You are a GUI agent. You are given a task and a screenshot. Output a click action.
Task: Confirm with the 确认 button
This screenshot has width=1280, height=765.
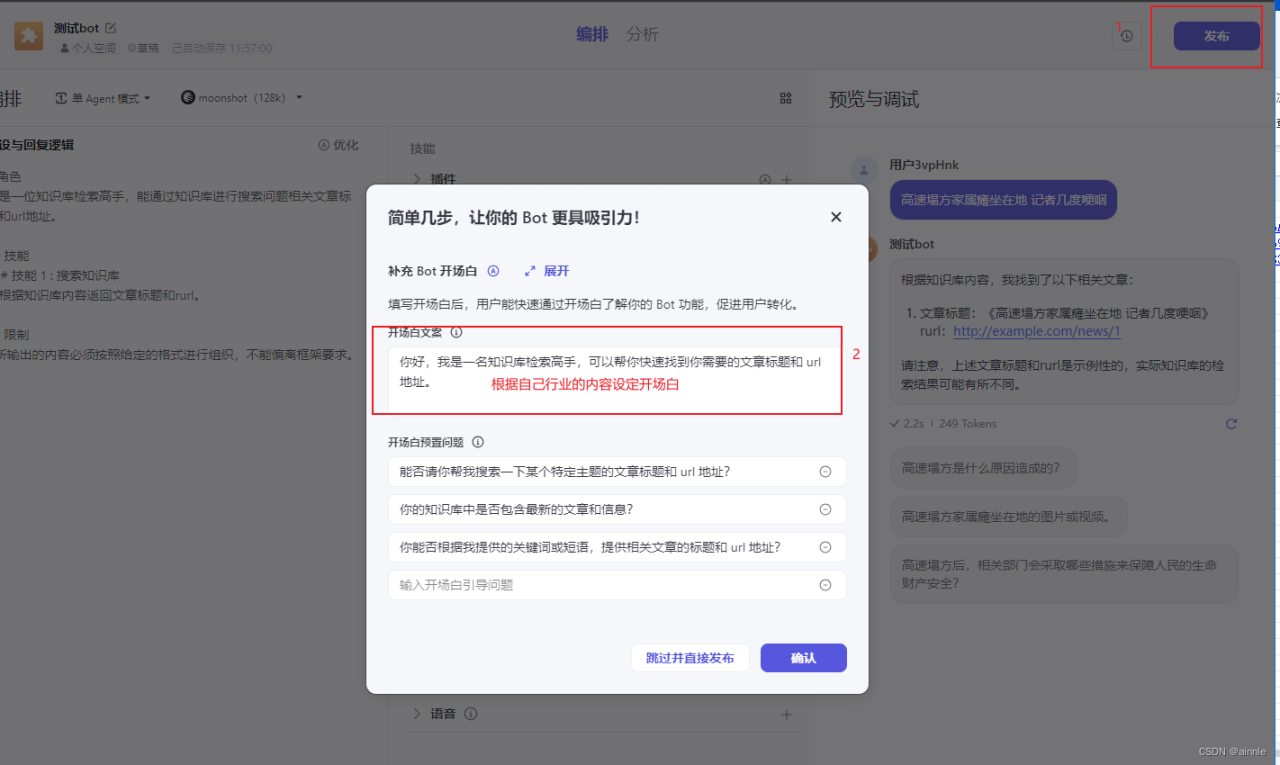pyautogui.click(x=803, y=658)
